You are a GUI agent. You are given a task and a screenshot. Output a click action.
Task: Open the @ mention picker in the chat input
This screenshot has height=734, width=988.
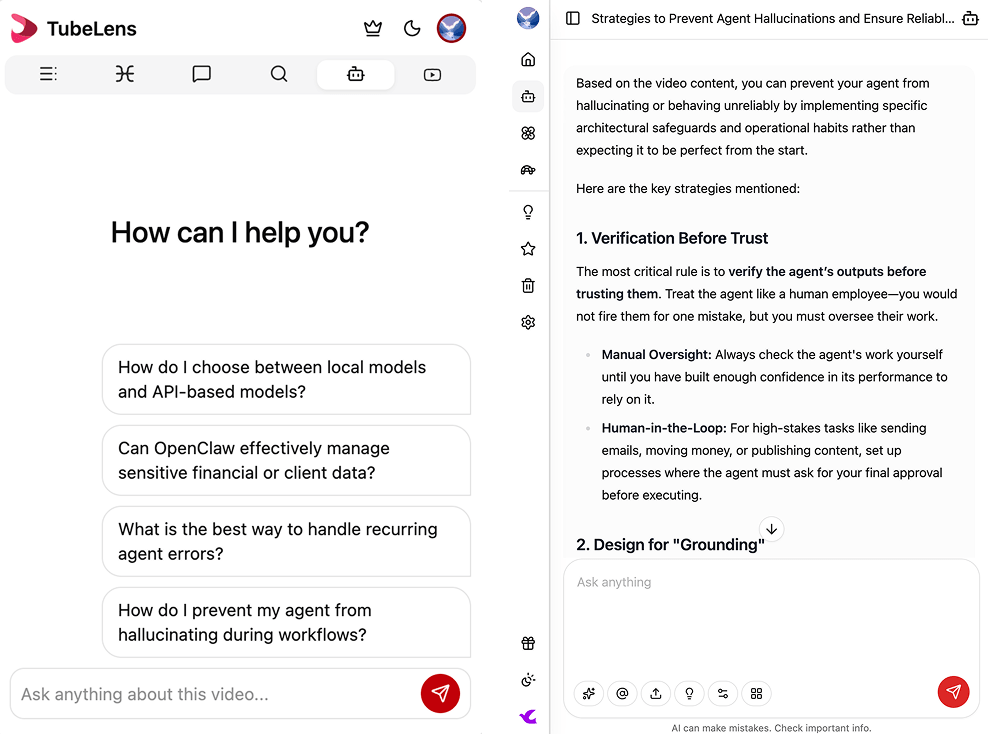(x=622, y=693)
